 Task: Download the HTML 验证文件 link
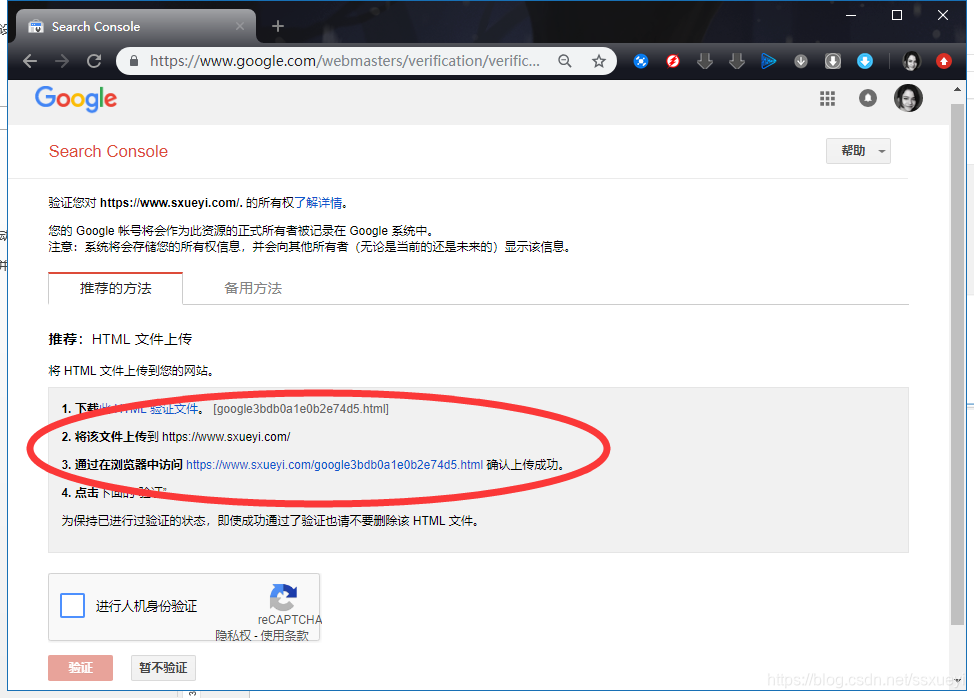click(149, 409)
